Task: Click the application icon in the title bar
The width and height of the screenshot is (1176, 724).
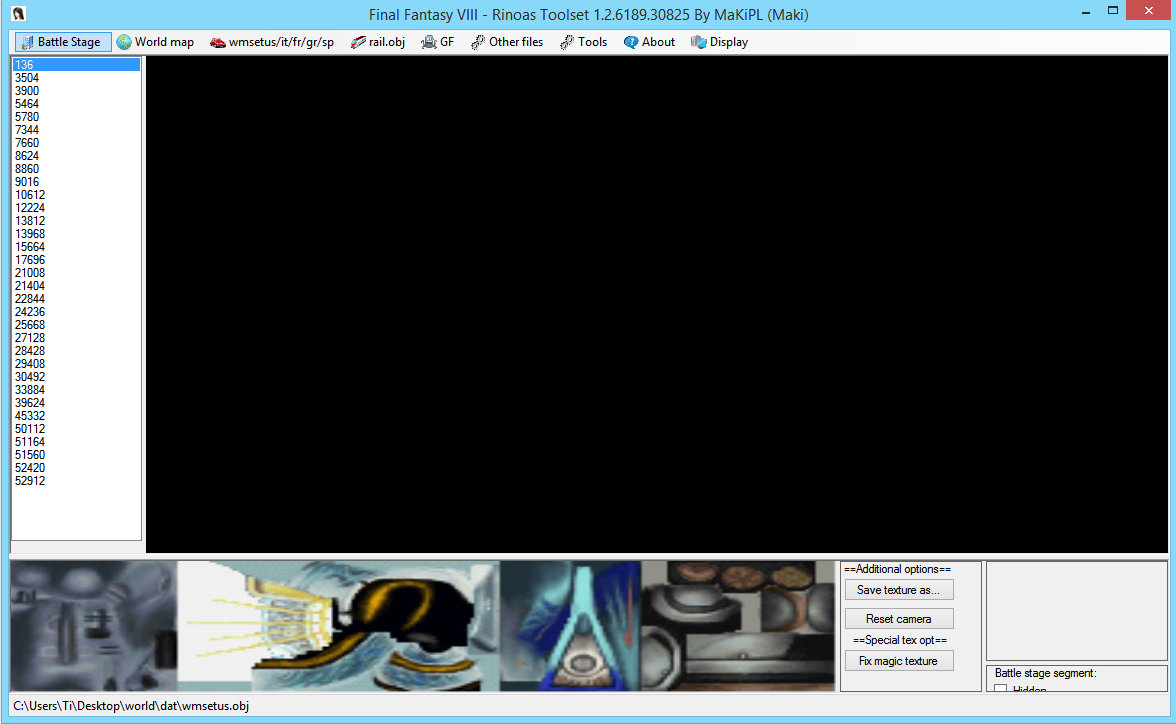Action: click(x=19, y=14)
